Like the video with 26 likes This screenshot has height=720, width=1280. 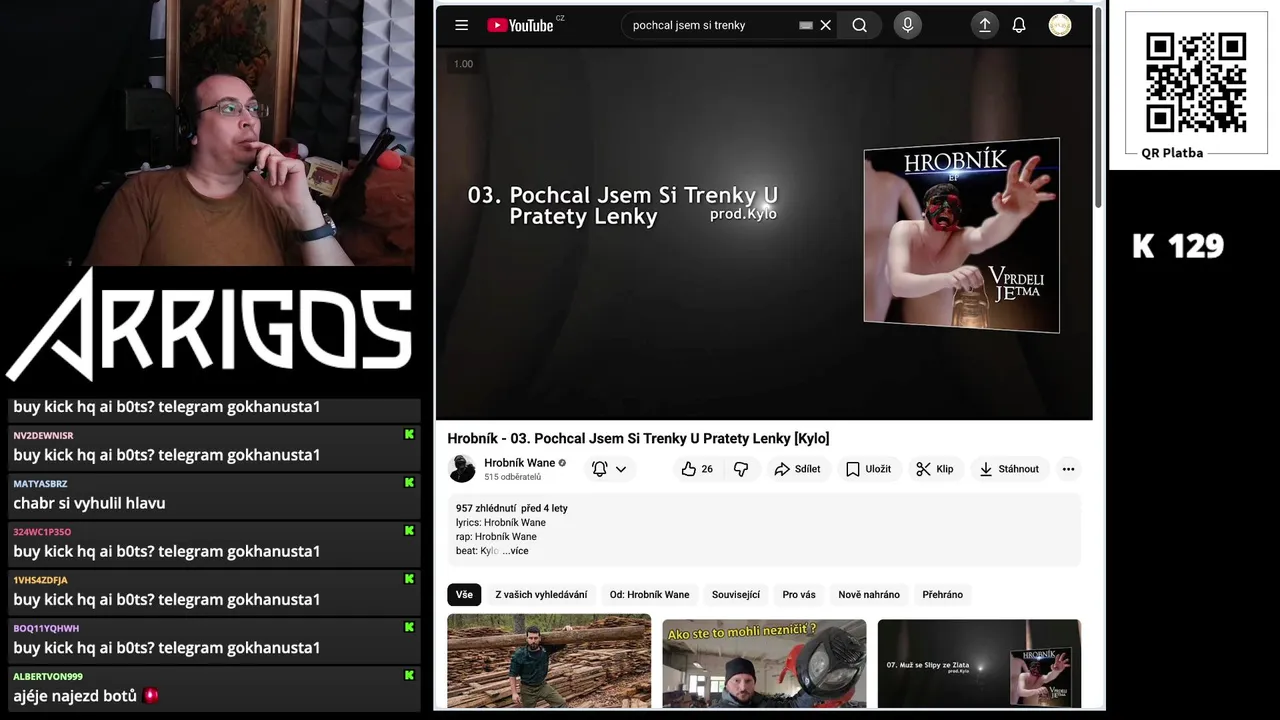698,469
